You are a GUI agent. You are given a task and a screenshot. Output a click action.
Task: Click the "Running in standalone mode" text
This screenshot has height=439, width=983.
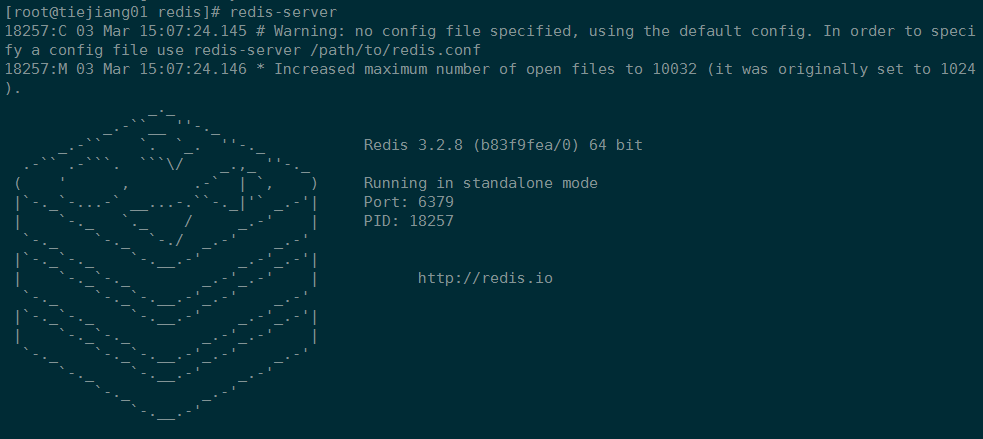tap(480, 183)
